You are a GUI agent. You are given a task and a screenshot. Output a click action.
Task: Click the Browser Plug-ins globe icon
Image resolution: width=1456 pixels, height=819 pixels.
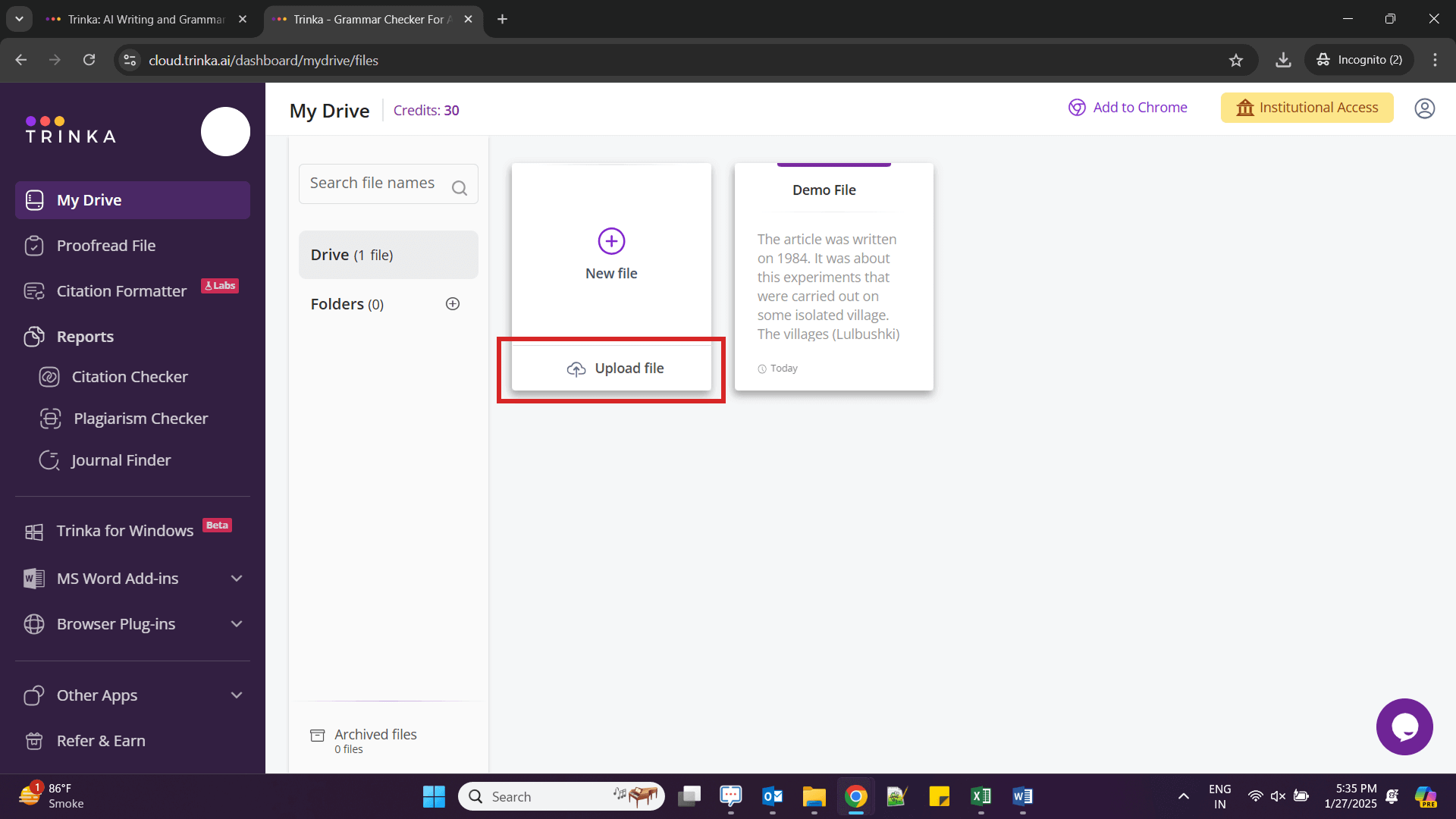pyautogui.click(x=34, y=624)
